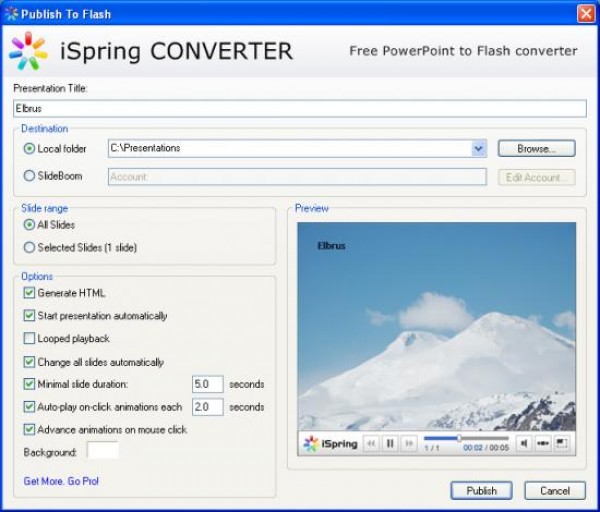Screen dimensions: 600x512
Task: Open the preview player's view options icon
Action: (x=543, y=444)
